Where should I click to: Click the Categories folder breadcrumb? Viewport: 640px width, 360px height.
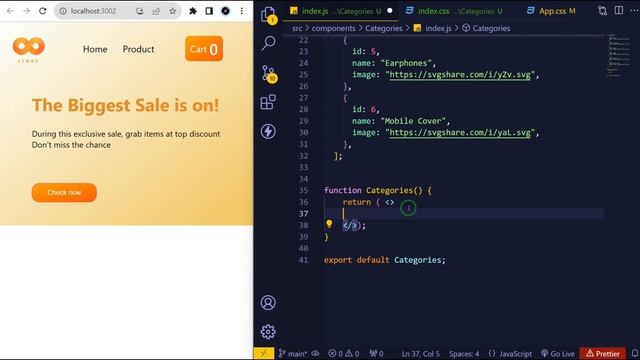(384, 28)
